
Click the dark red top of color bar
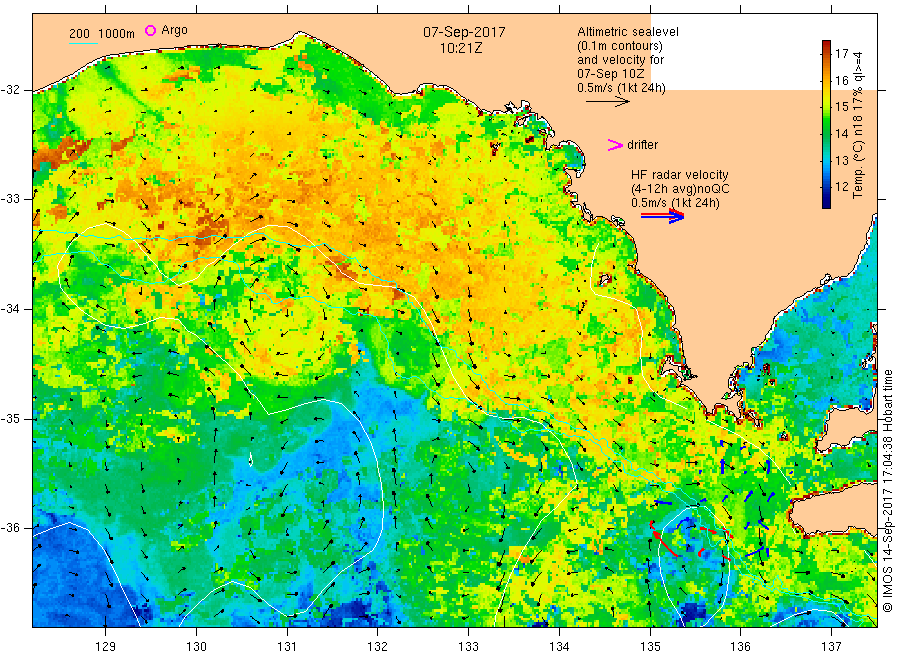[x=826, y=44]
